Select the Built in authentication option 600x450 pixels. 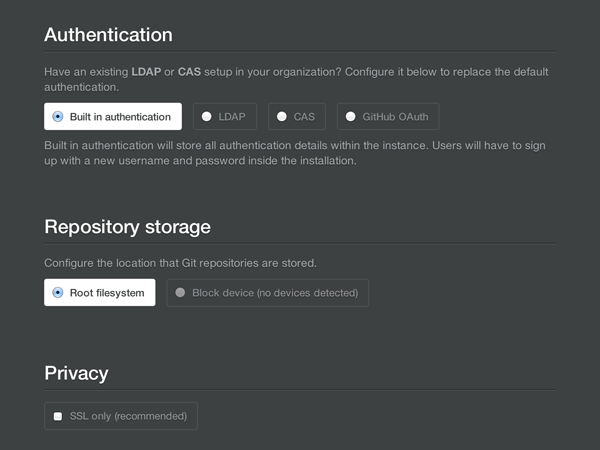113,116
